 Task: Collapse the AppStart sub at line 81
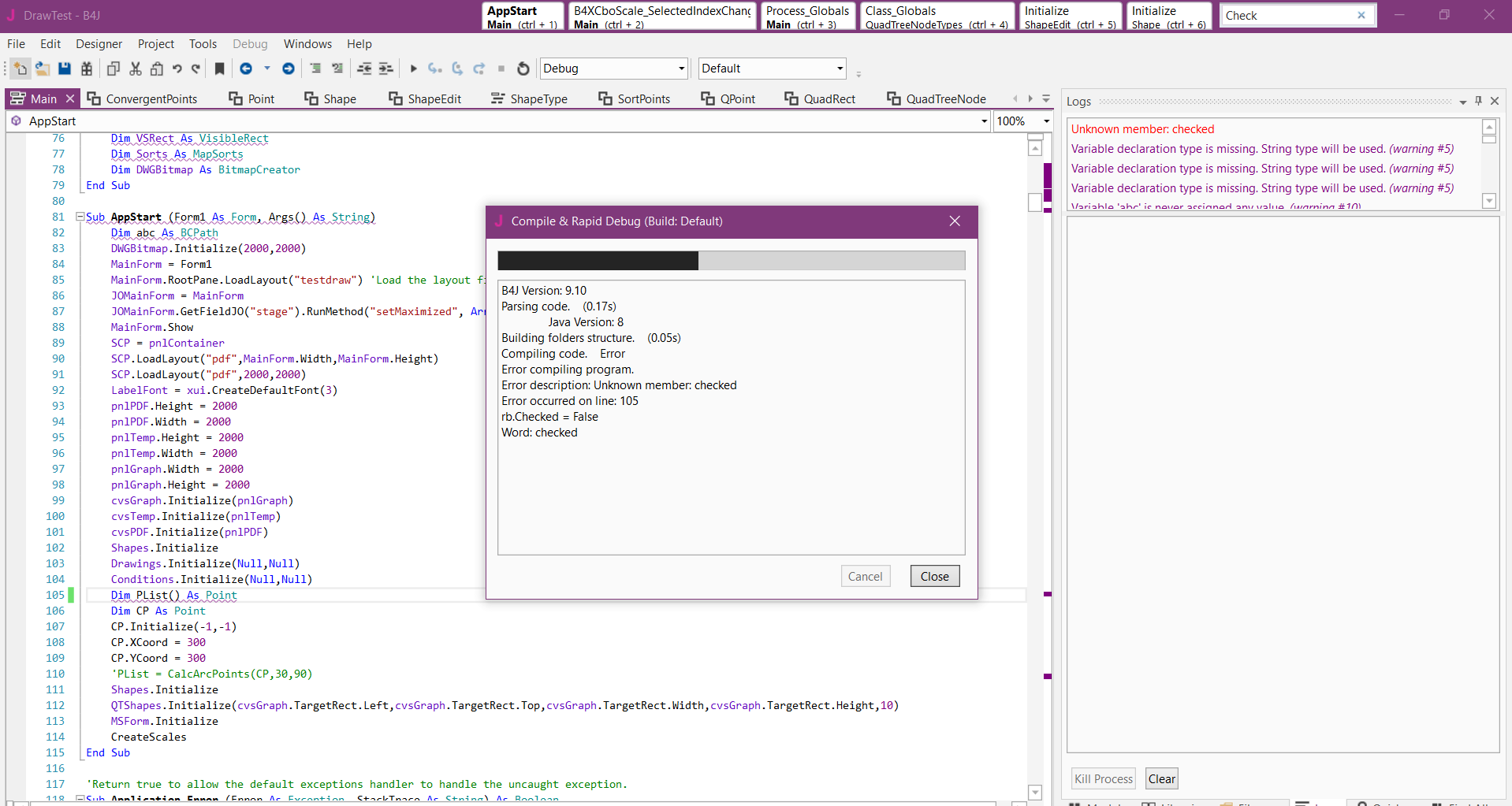[80, 217]
